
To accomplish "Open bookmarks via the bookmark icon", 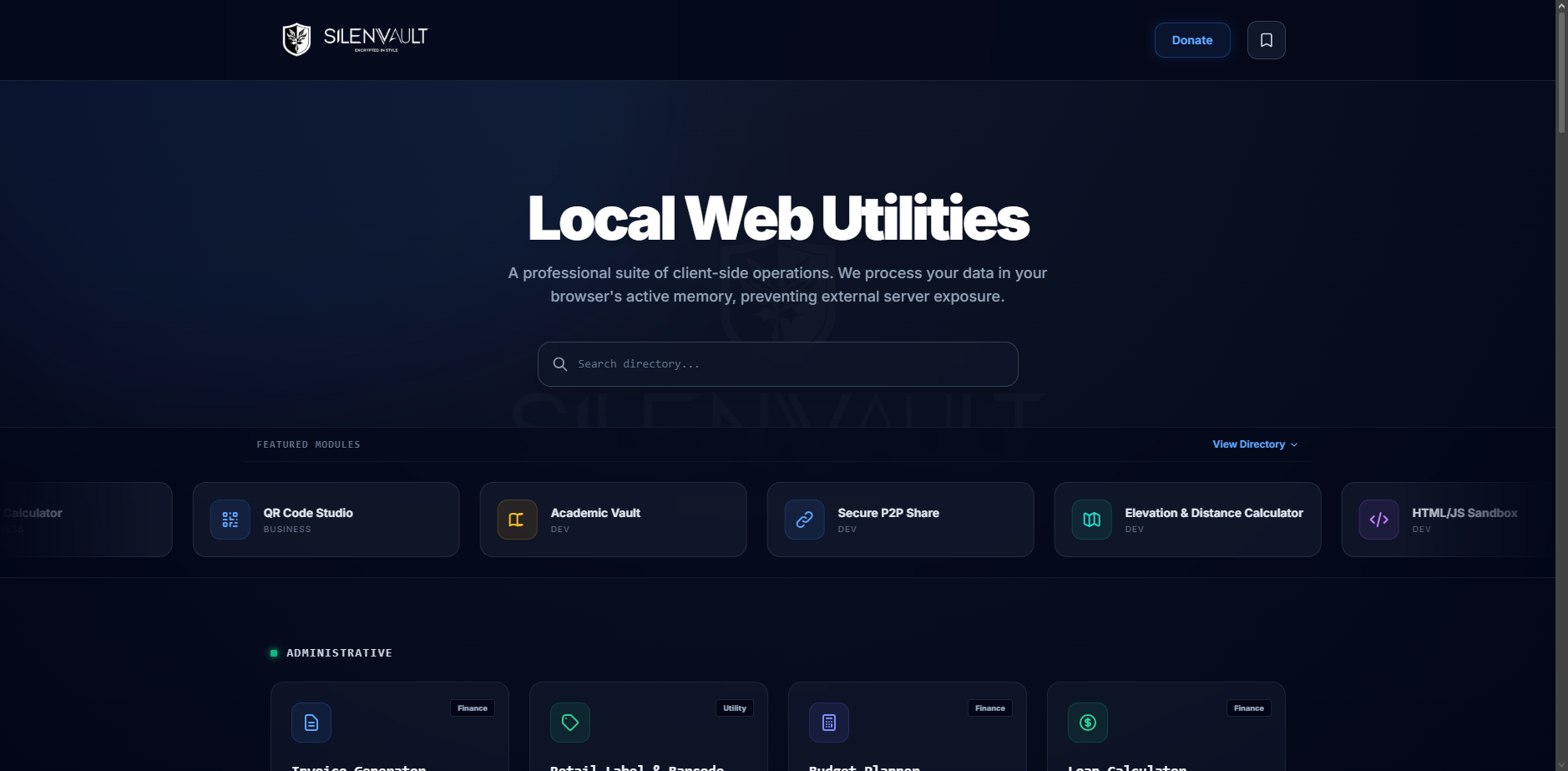I will (x=1266, y=40).
